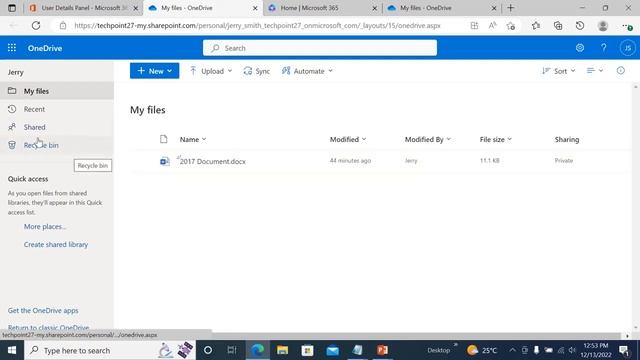Open the view options dropdown
This screenshot has height=360, width=640.
pyautogui.click(x=595, y=71)
